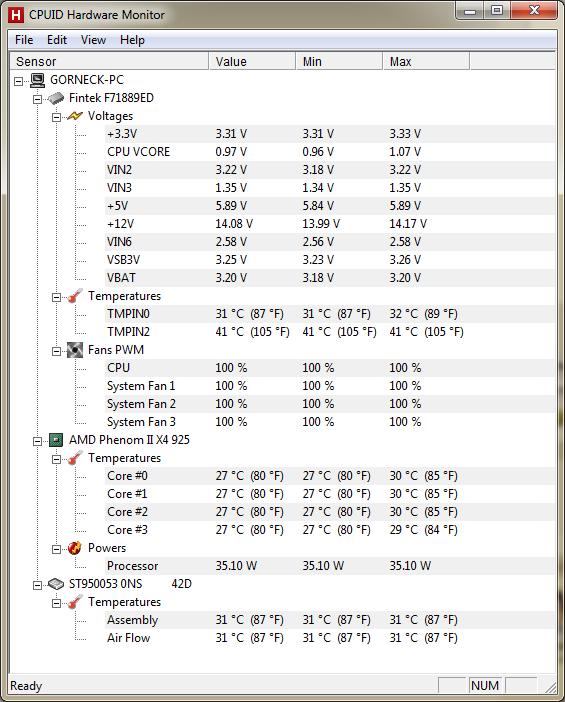Open the File menu
The height and width of the screenshot is (702, 565).
click(x=24, y=40)
